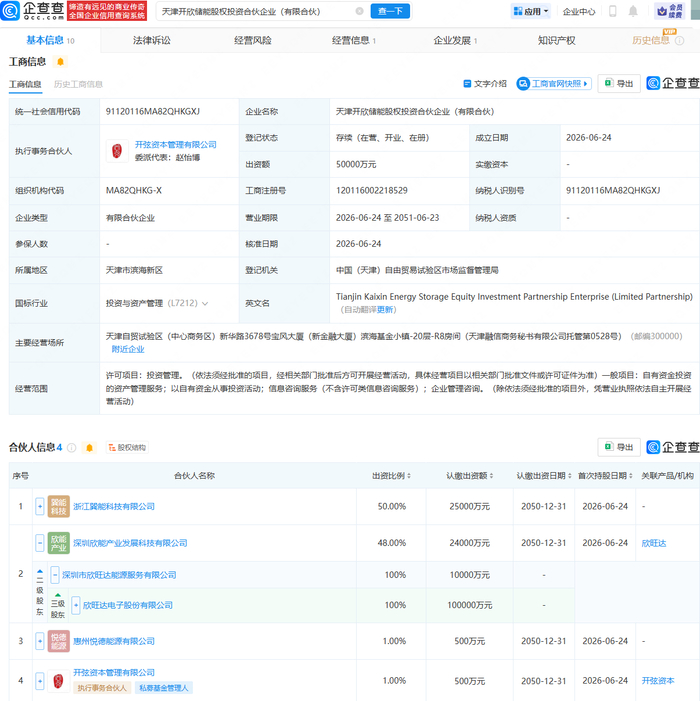Click the mobile phone icon in header

pyautogui.click(x=613, y=11)
